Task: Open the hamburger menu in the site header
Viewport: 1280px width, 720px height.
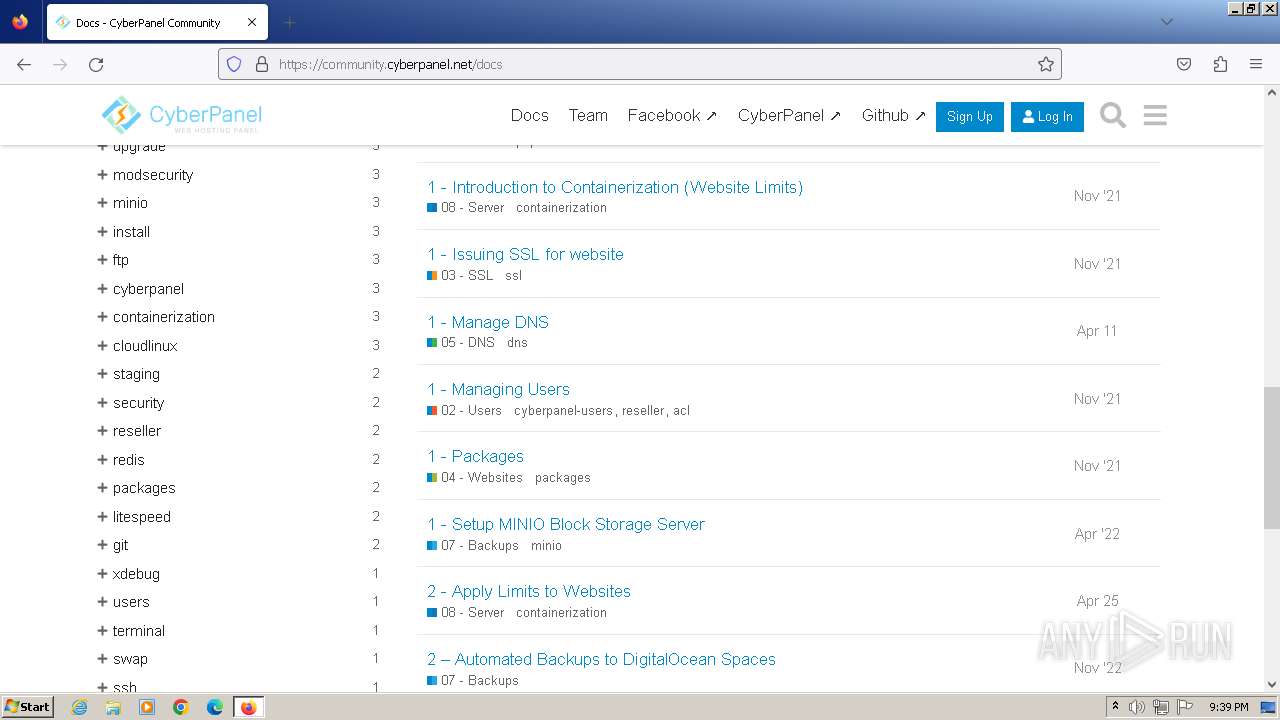Action: point(1155,116)
